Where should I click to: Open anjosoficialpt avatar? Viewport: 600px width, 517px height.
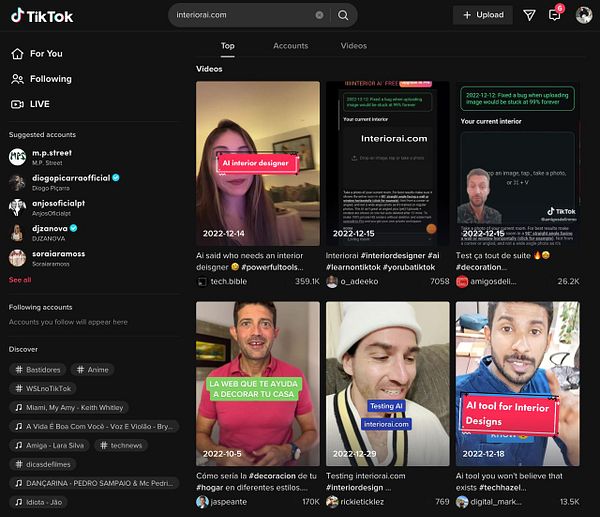pos(17,207)
